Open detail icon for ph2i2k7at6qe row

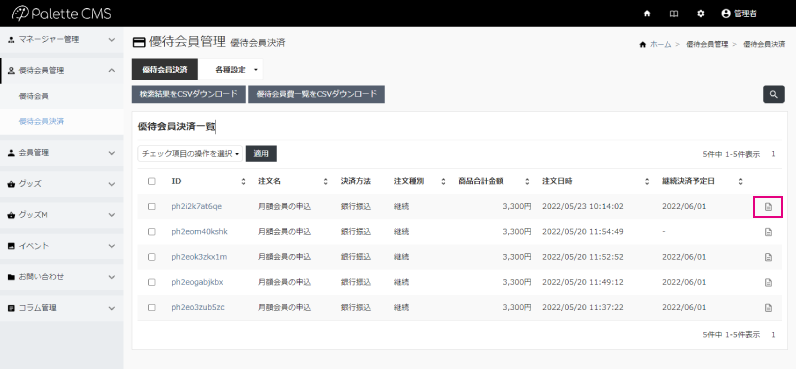[768, 207]
